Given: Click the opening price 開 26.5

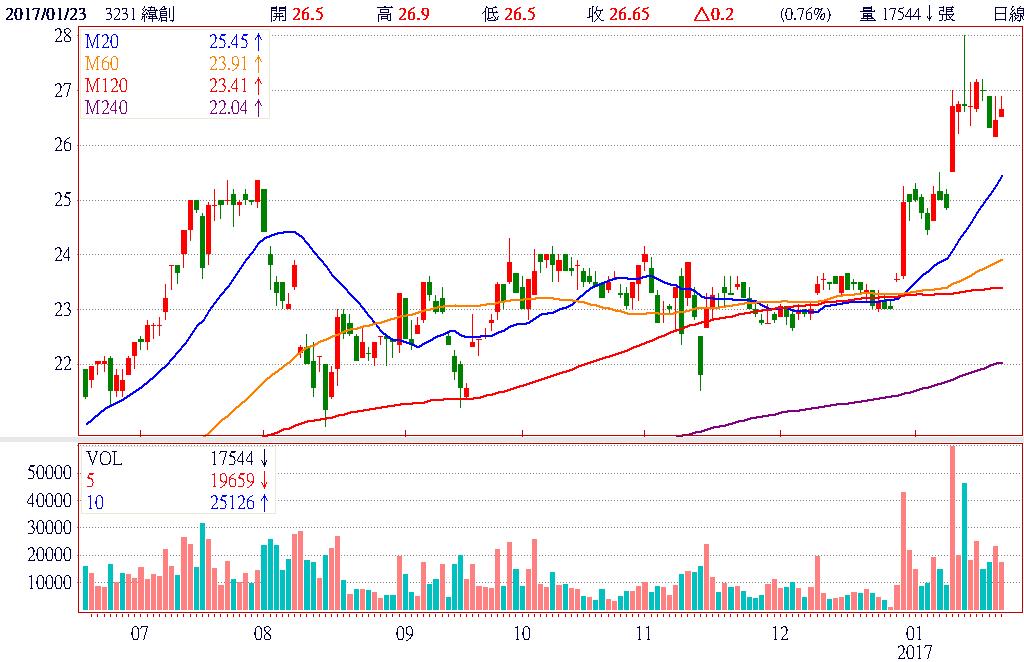Looking at the screenshot, I should point(297,14).
